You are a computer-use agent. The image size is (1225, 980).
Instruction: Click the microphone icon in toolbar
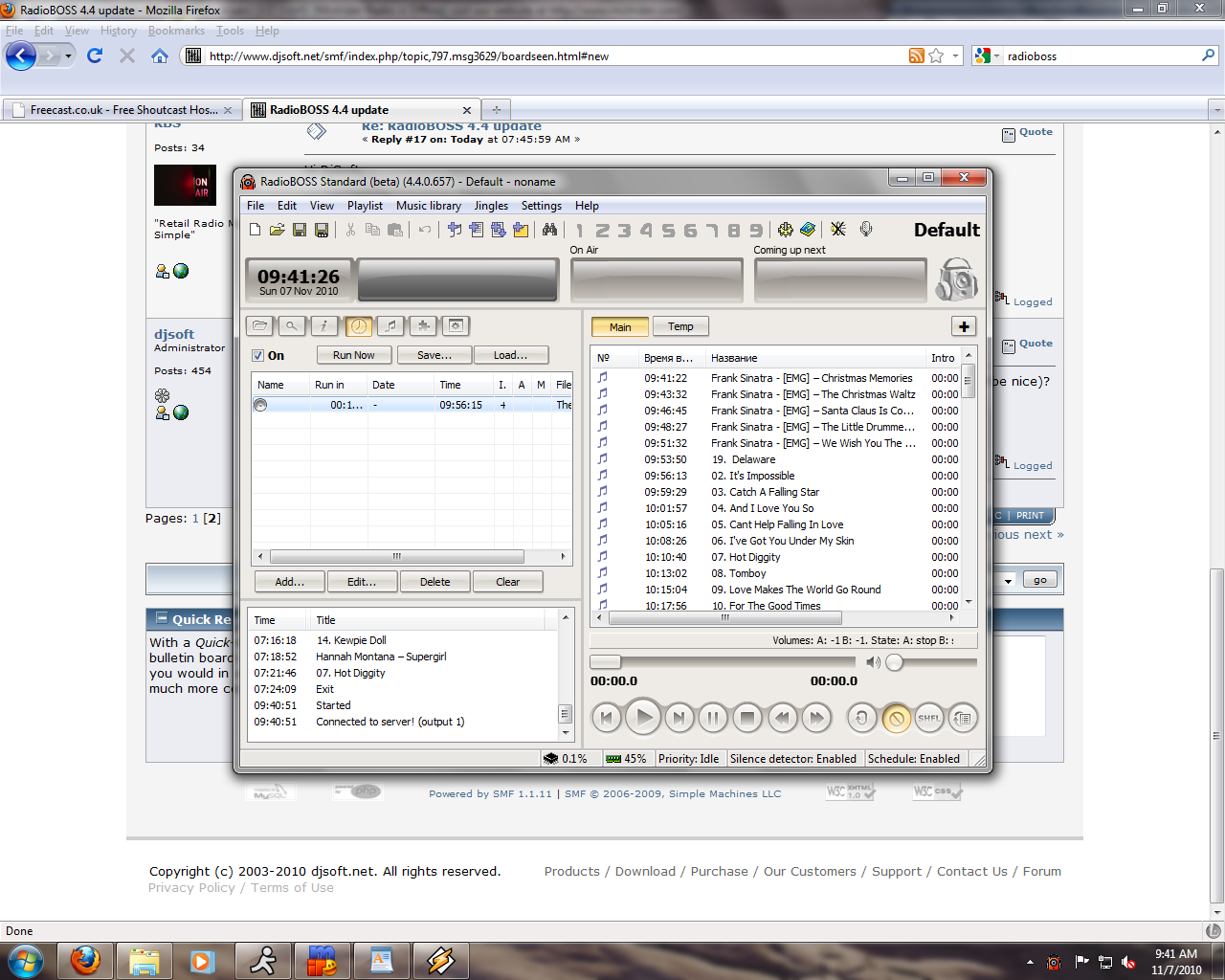click(x=866, y=230)
